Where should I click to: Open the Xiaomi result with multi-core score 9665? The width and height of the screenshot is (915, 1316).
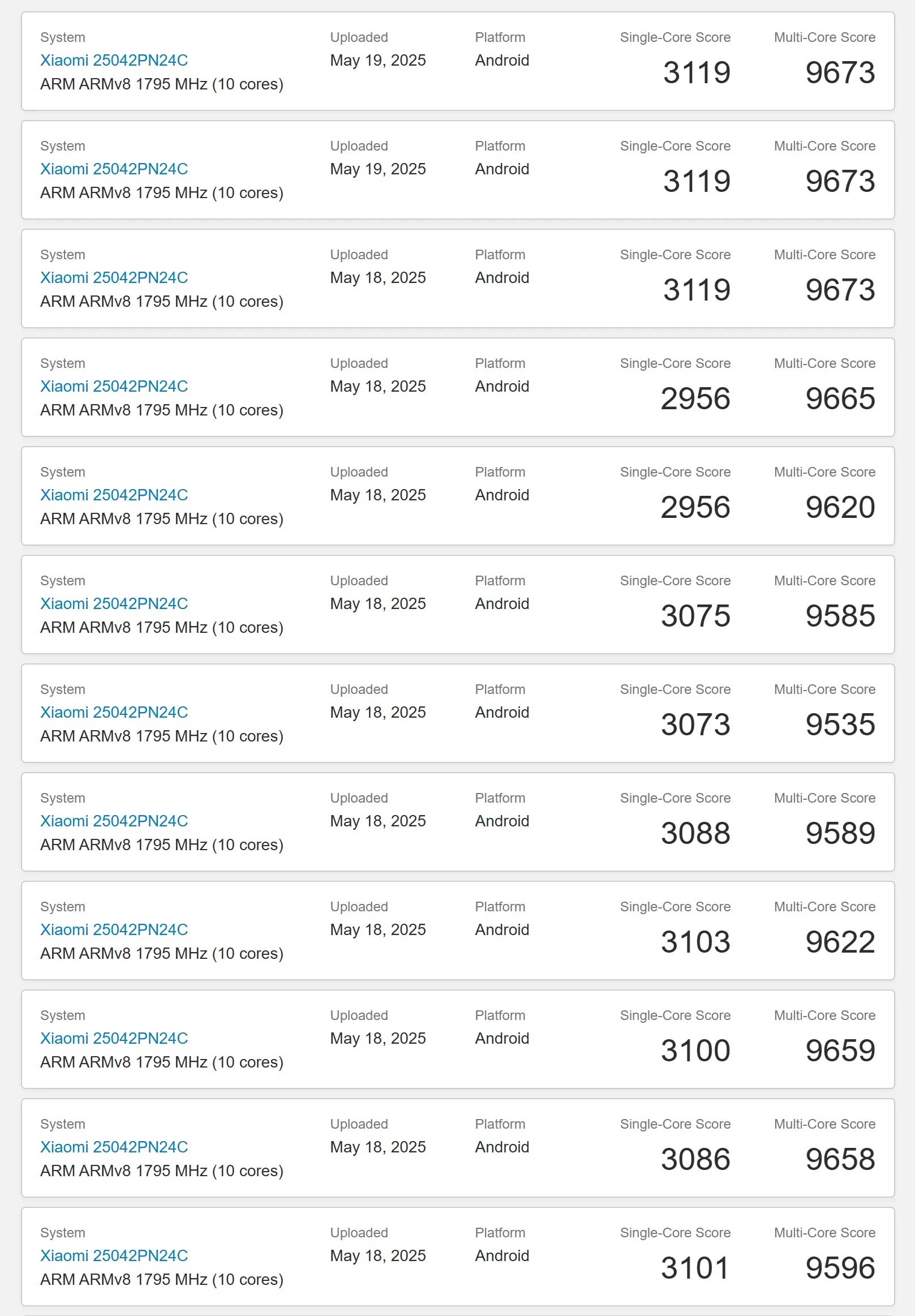114,387
